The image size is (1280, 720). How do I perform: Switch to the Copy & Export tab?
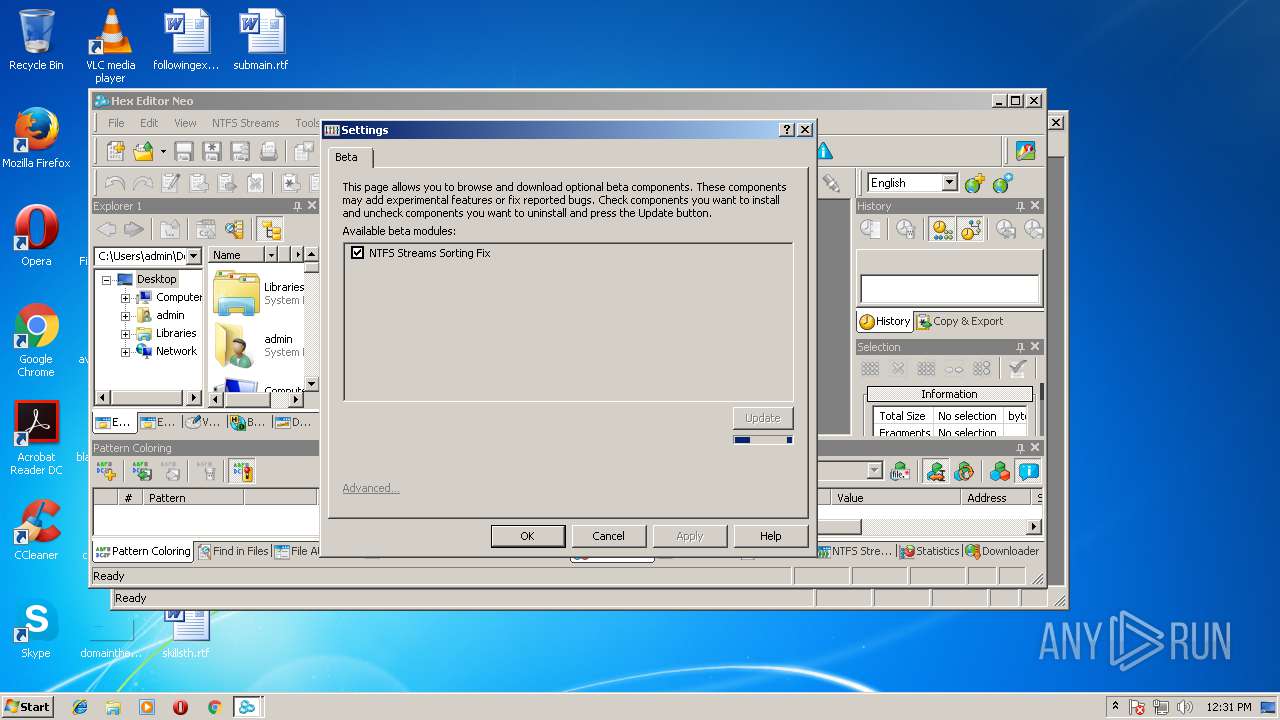[x=960, y=322]
